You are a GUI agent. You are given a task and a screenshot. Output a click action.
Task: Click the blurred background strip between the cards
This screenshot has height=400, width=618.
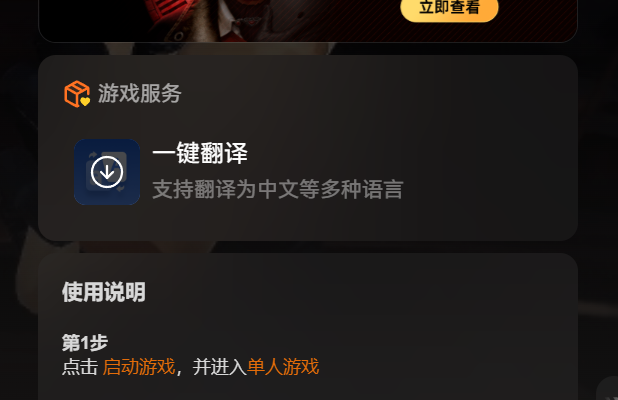pyautogui.click(x=307, y=247)
